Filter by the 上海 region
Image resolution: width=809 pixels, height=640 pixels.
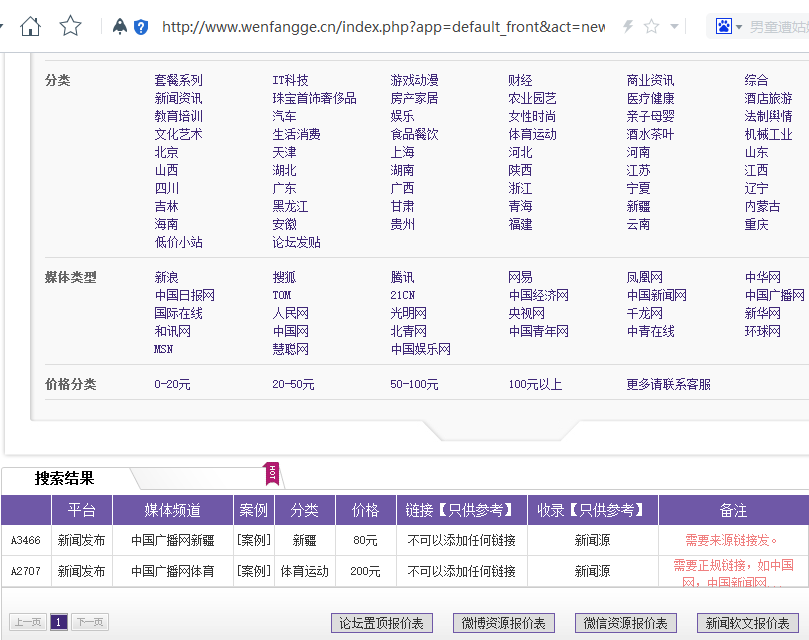click(402, 153)
